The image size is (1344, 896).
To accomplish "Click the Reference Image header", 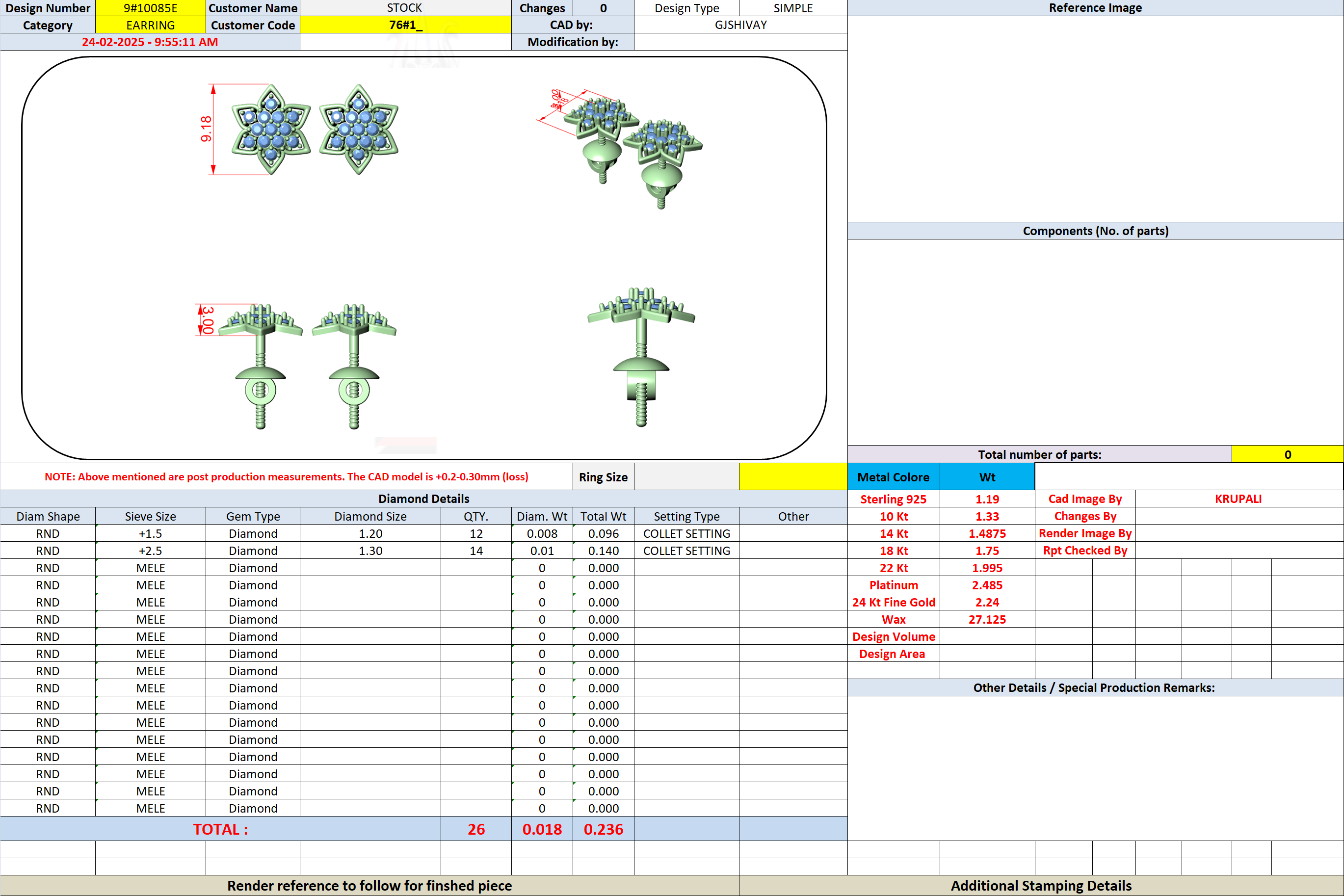I will tap(1095, 8).
